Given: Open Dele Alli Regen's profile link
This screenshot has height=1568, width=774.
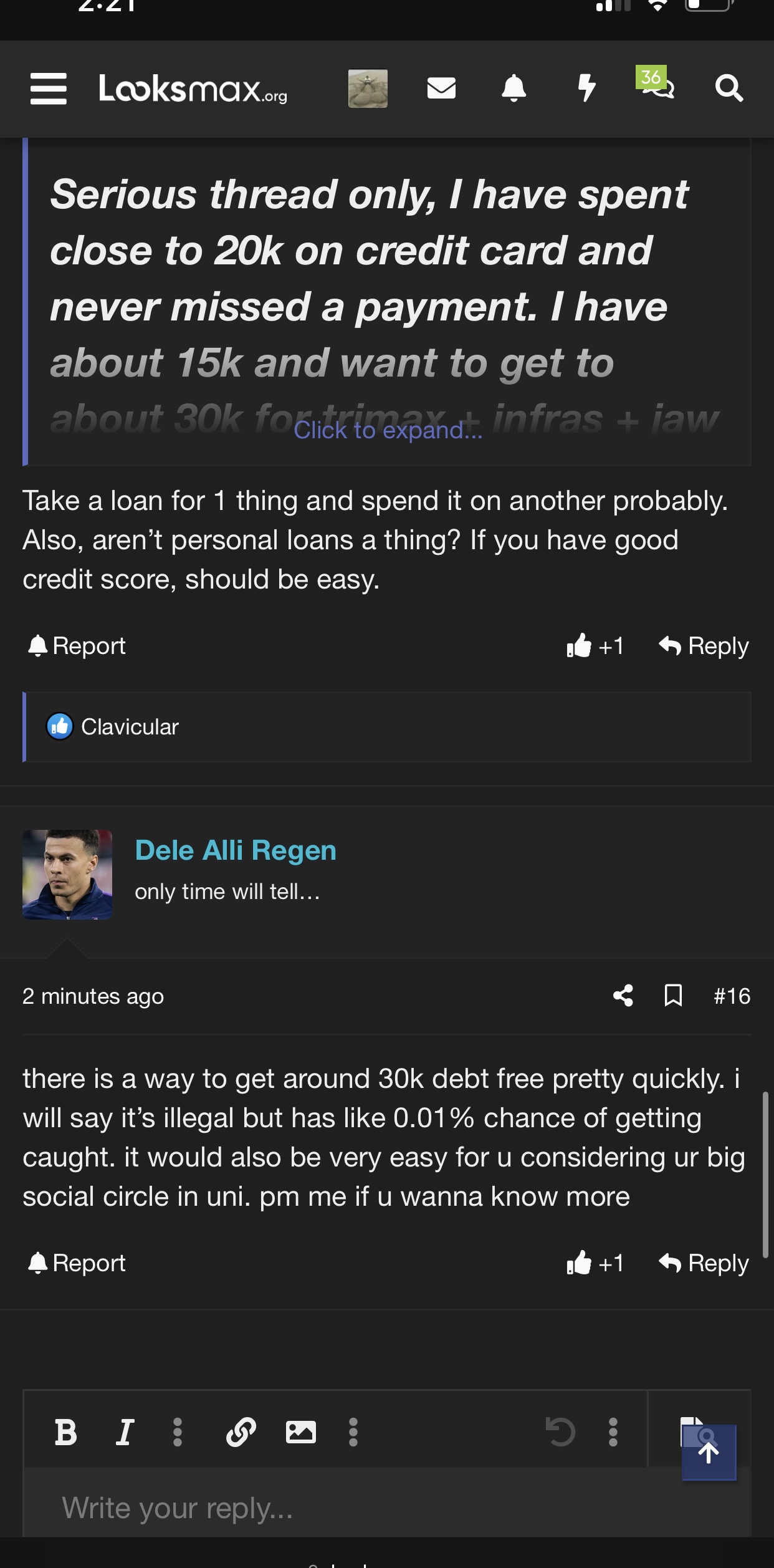Looking at the screenshot, I should pyautogui.click(x=236, y=850).
